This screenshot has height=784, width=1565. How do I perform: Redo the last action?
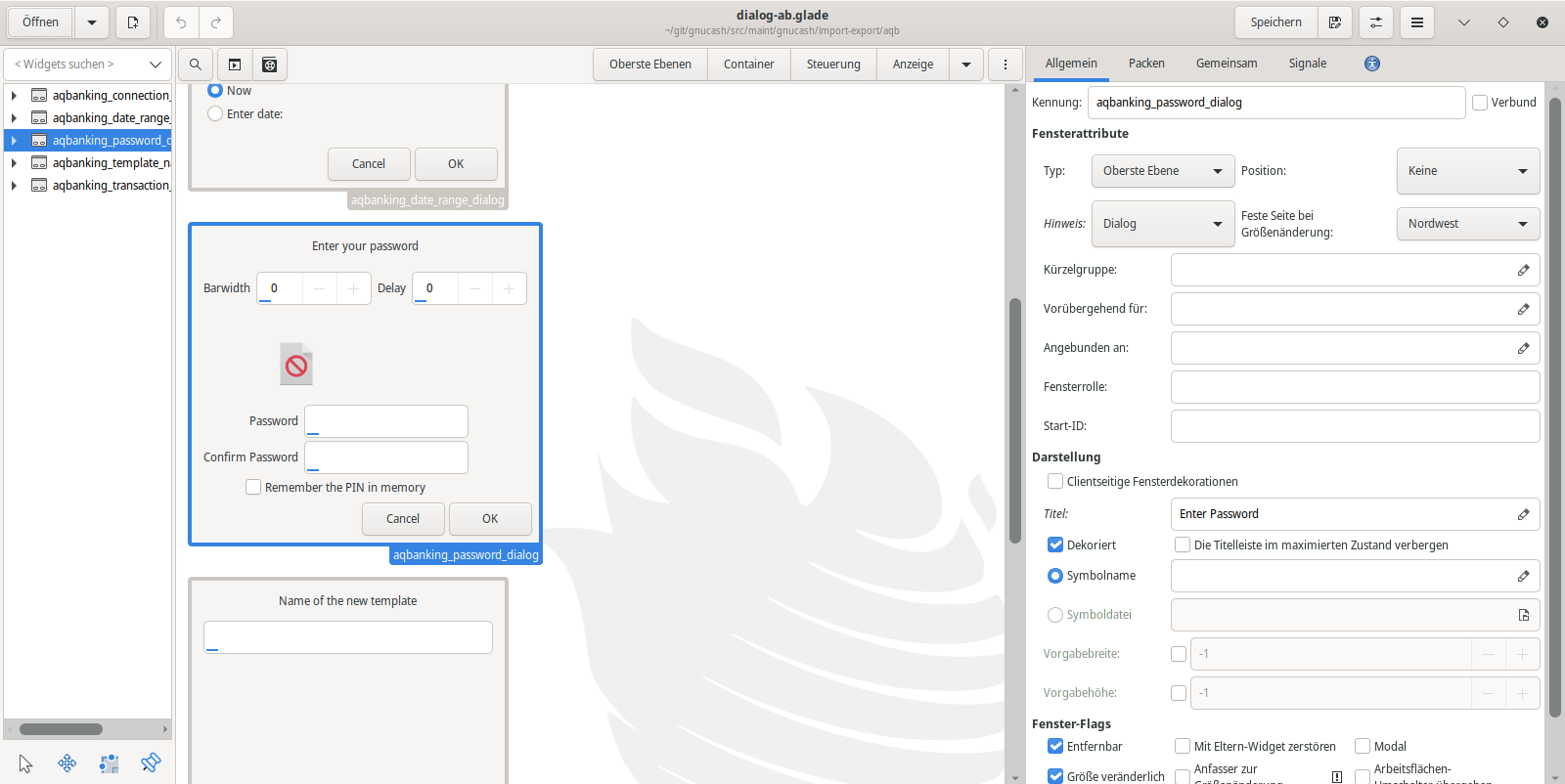click(x=216, y=22)
